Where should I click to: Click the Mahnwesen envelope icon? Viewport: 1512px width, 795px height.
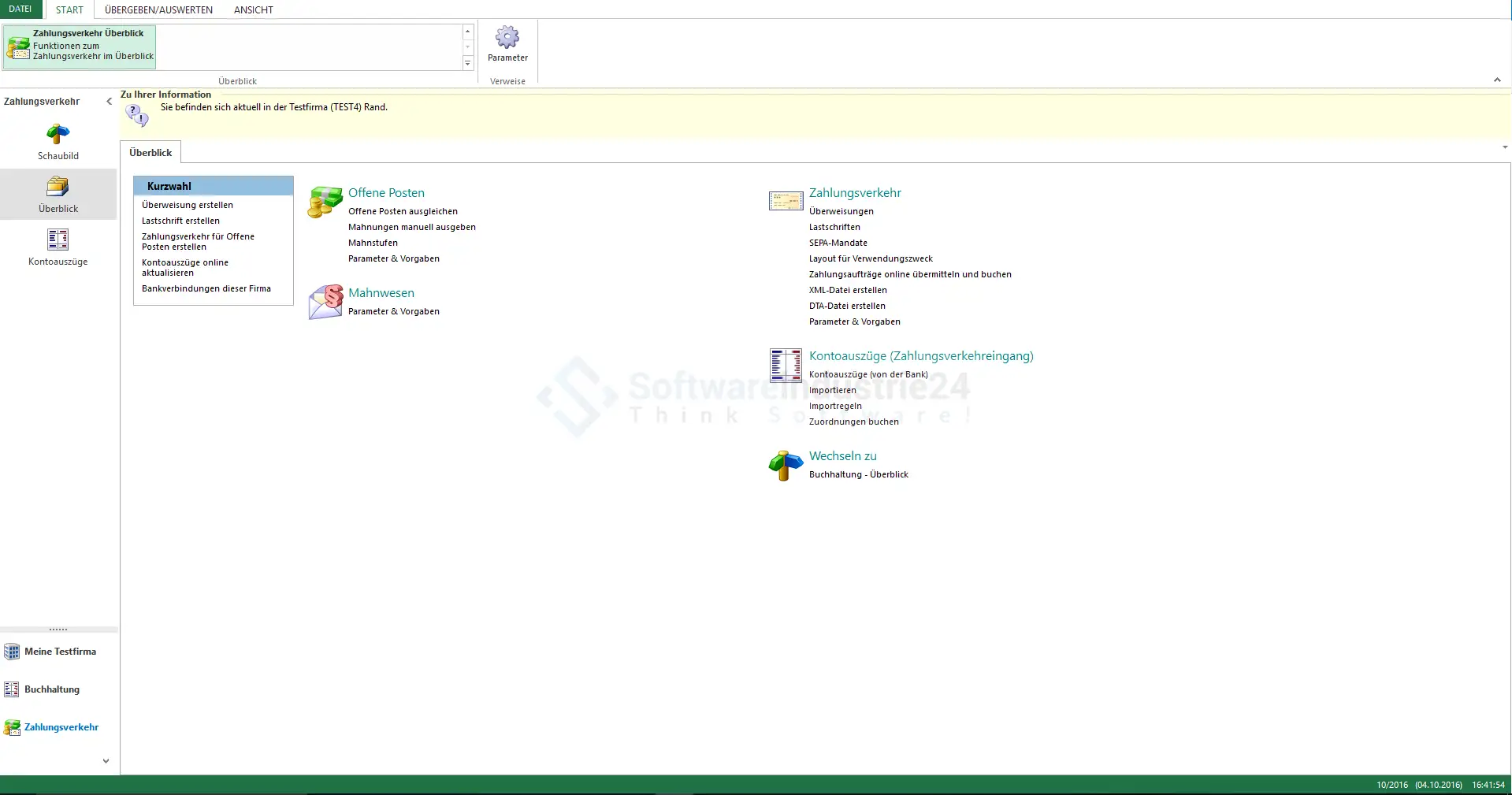[325, 302]
